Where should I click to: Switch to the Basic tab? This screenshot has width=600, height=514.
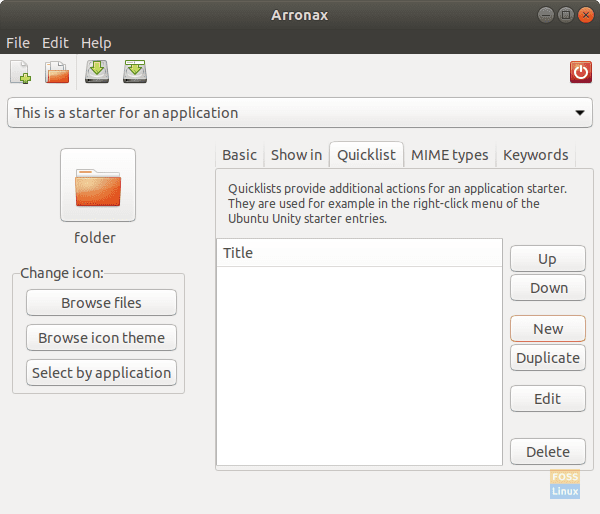(x=239, y=155)
